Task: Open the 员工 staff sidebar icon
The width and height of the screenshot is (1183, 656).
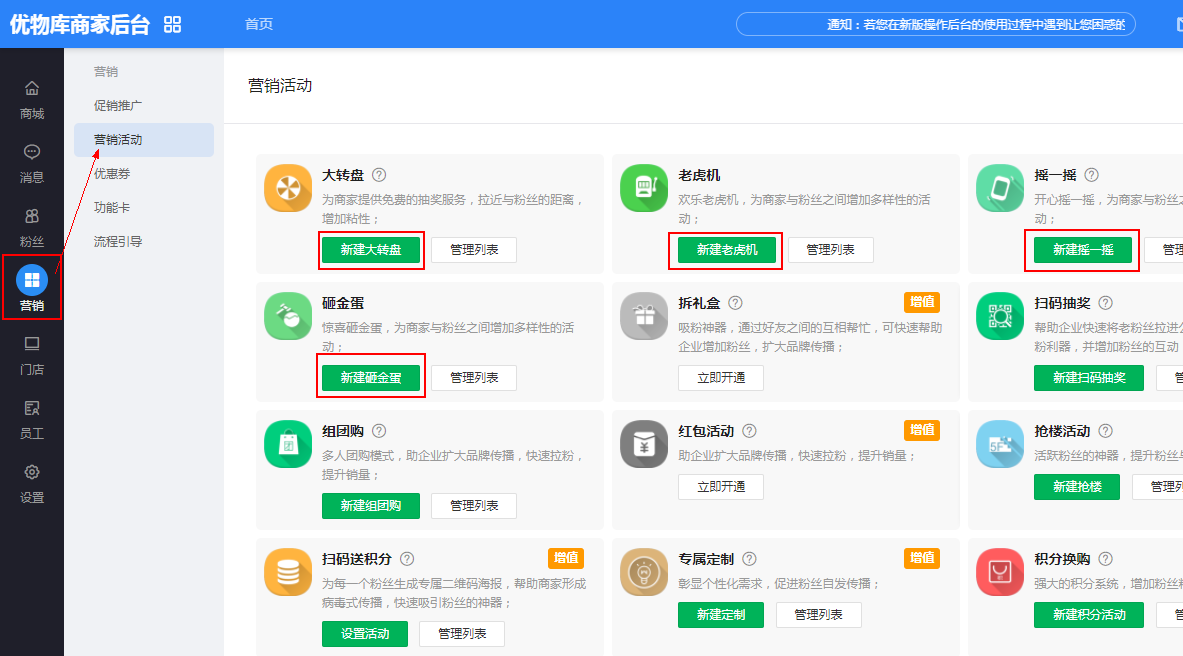Action: (x=32, y=408)
